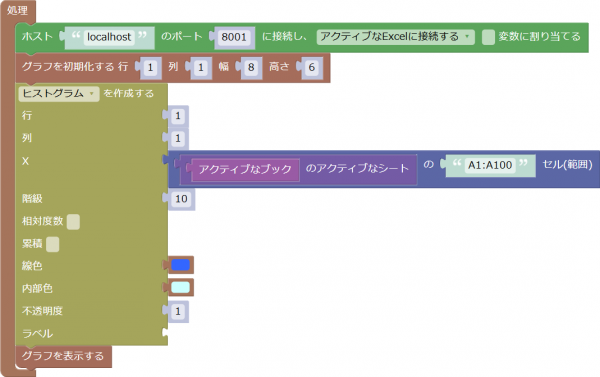Image resolution: width=600 pixels, height=377 pixels.
Task: Edit グラフを初期化する 列 value 1
Action: [x=201, y=68]
